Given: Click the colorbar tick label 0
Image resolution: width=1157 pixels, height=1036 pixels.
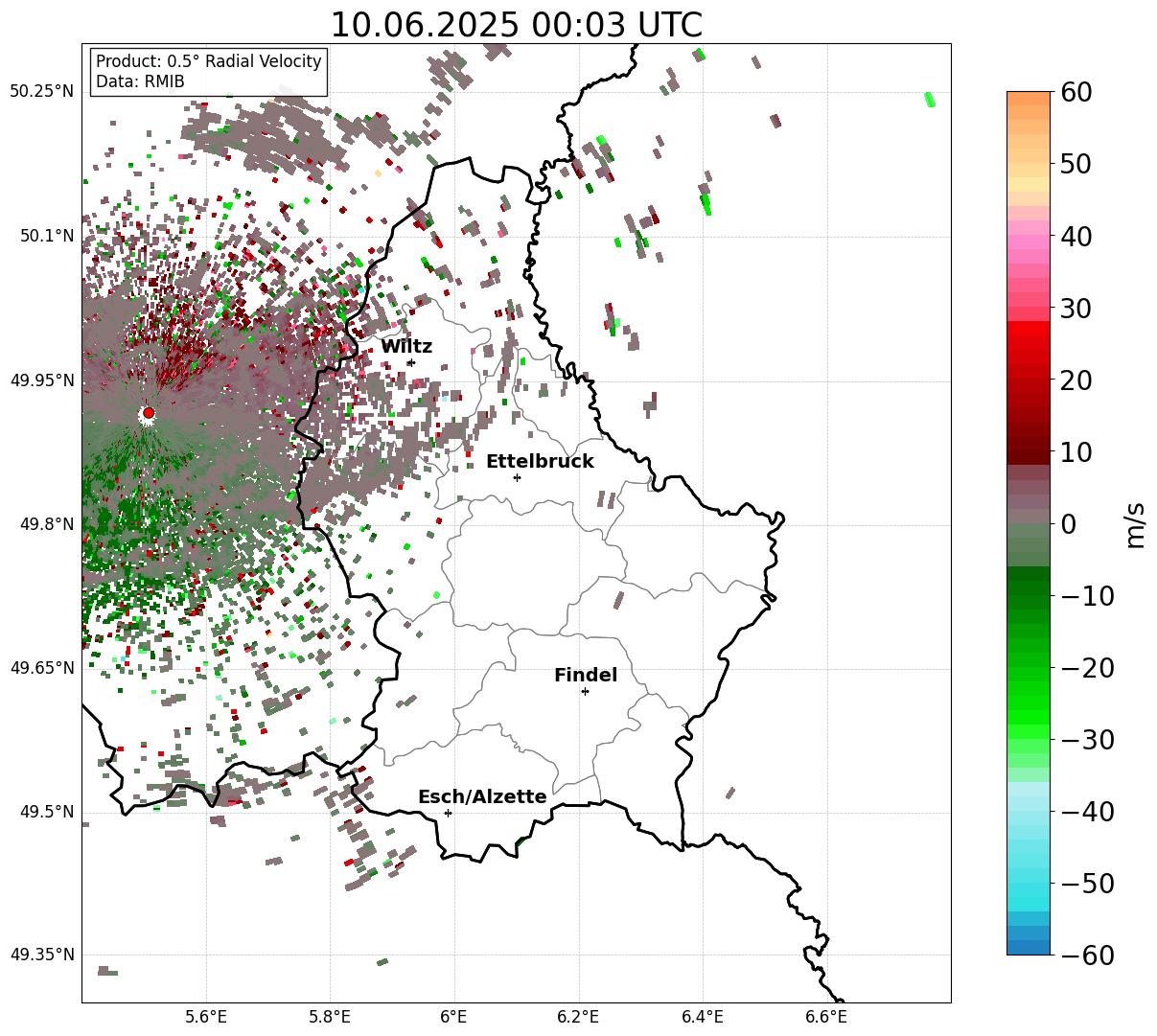Looking at the screenshot, I should click(x=1067, y=523).
